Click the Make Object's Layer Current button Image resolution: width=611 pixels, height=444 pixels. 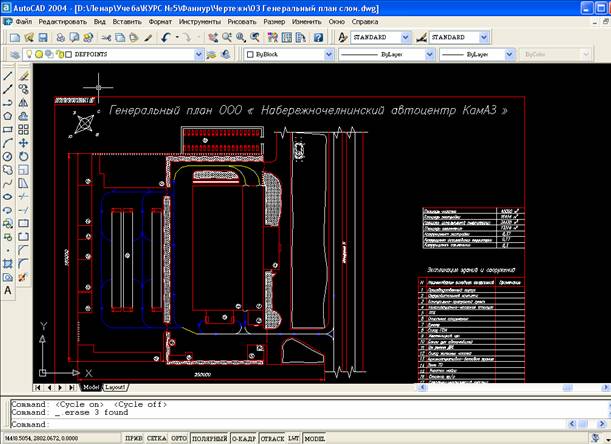212,55
